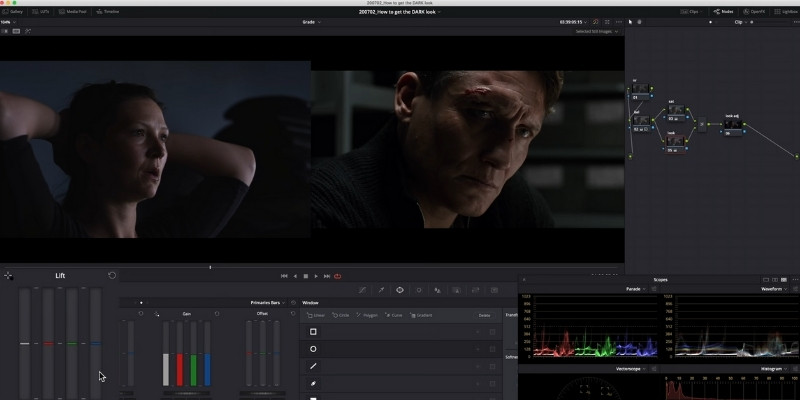Select the arrow pointer tool in node editor
800x400 pixels.
(x=631, y=22)
